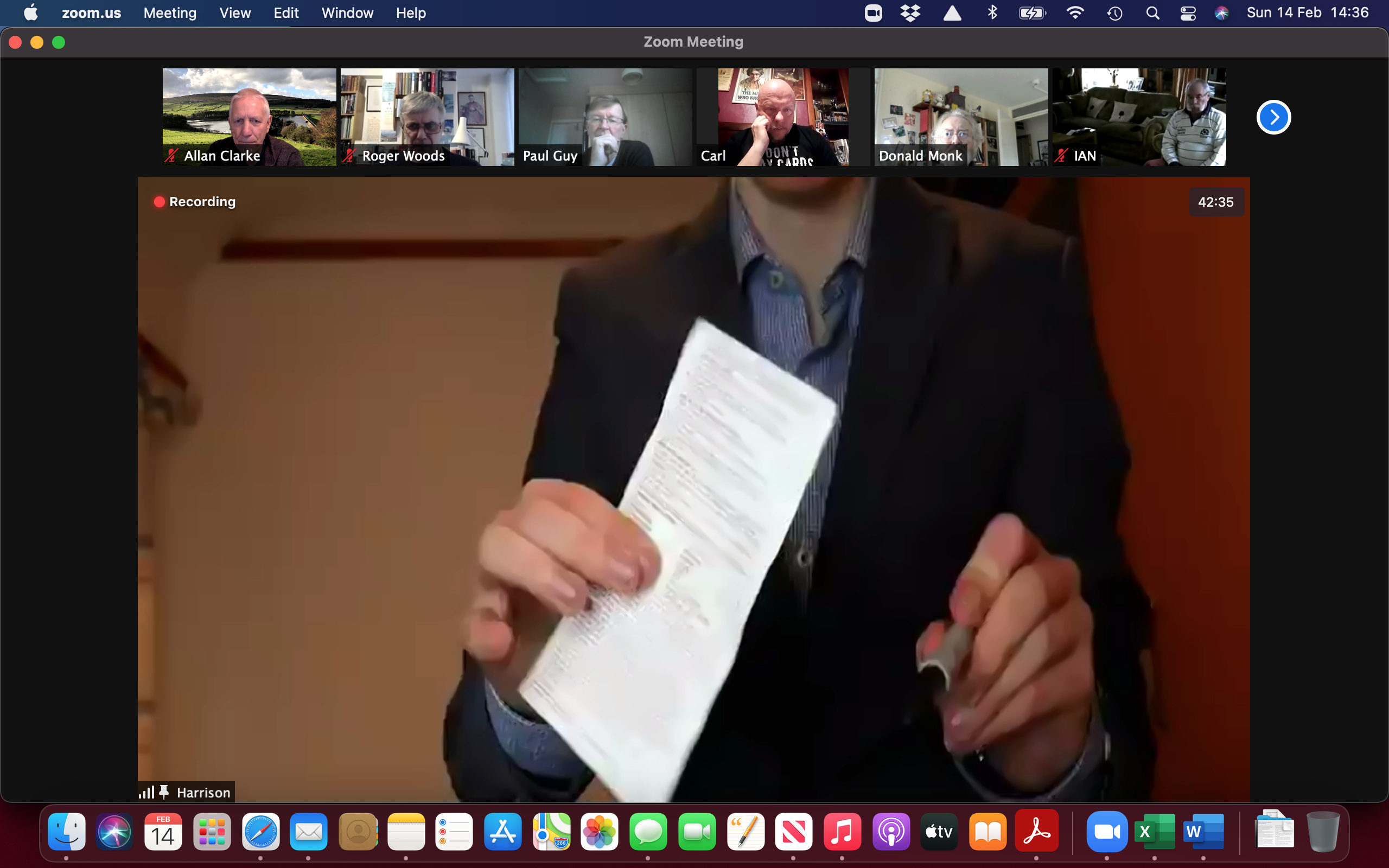
Task: Open Time Machine menu bar icon
Action: point(1114,12)
